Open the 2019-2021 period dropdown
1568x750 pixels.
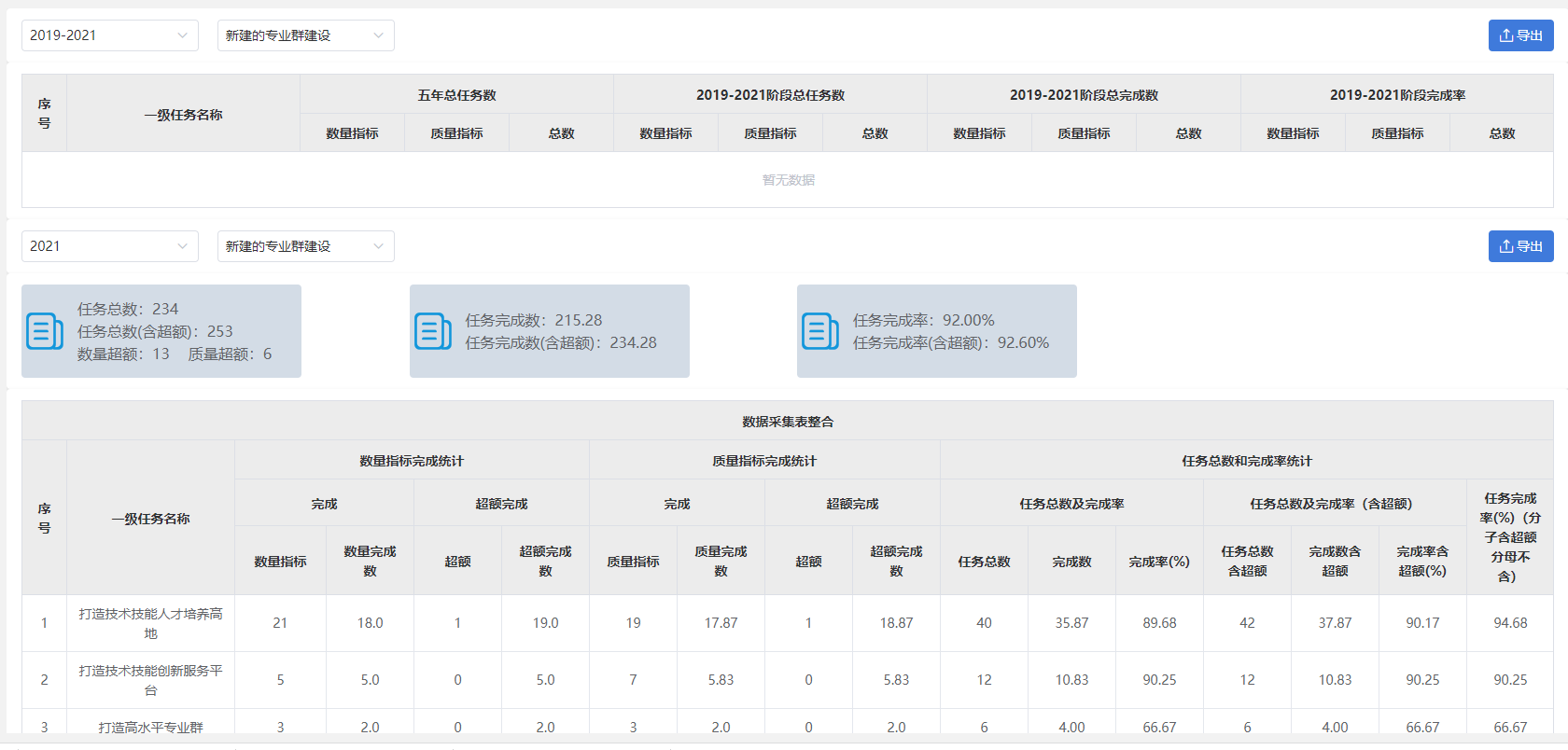[x=110, y=35]
